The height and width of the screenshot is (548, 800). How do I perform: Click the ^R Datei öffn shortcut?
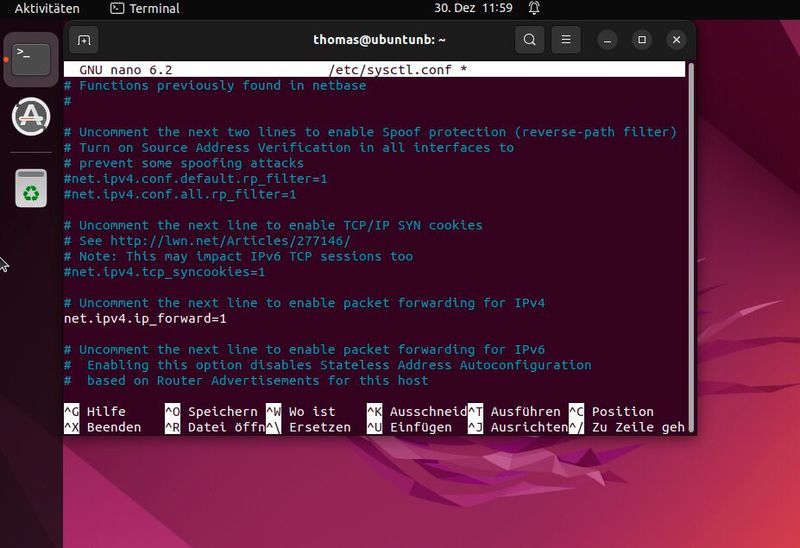click(x=215, y=427)
